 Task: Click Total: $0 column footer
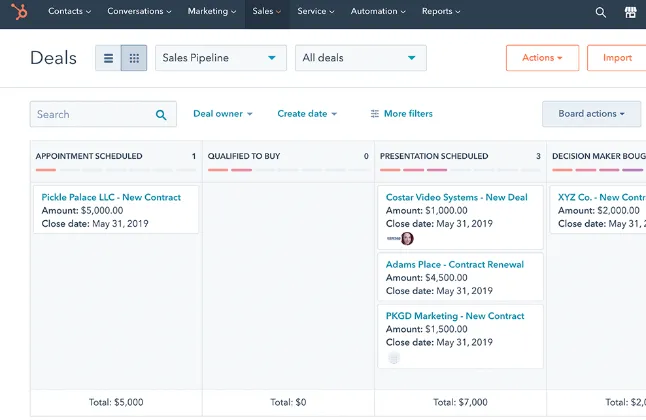tap(288, 402)
